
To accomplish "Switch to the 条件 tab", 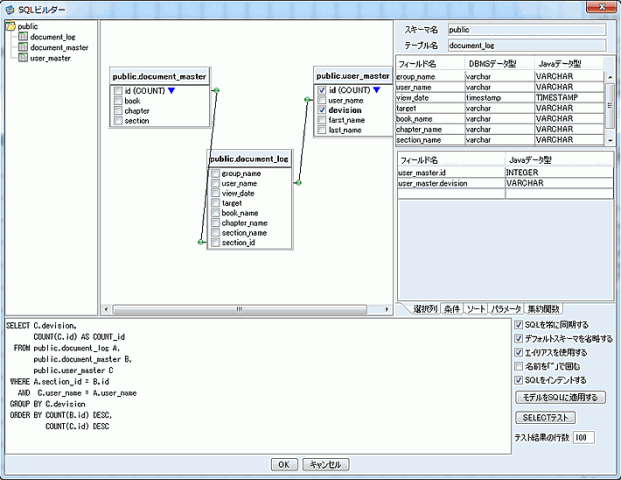I will point(451,309).
